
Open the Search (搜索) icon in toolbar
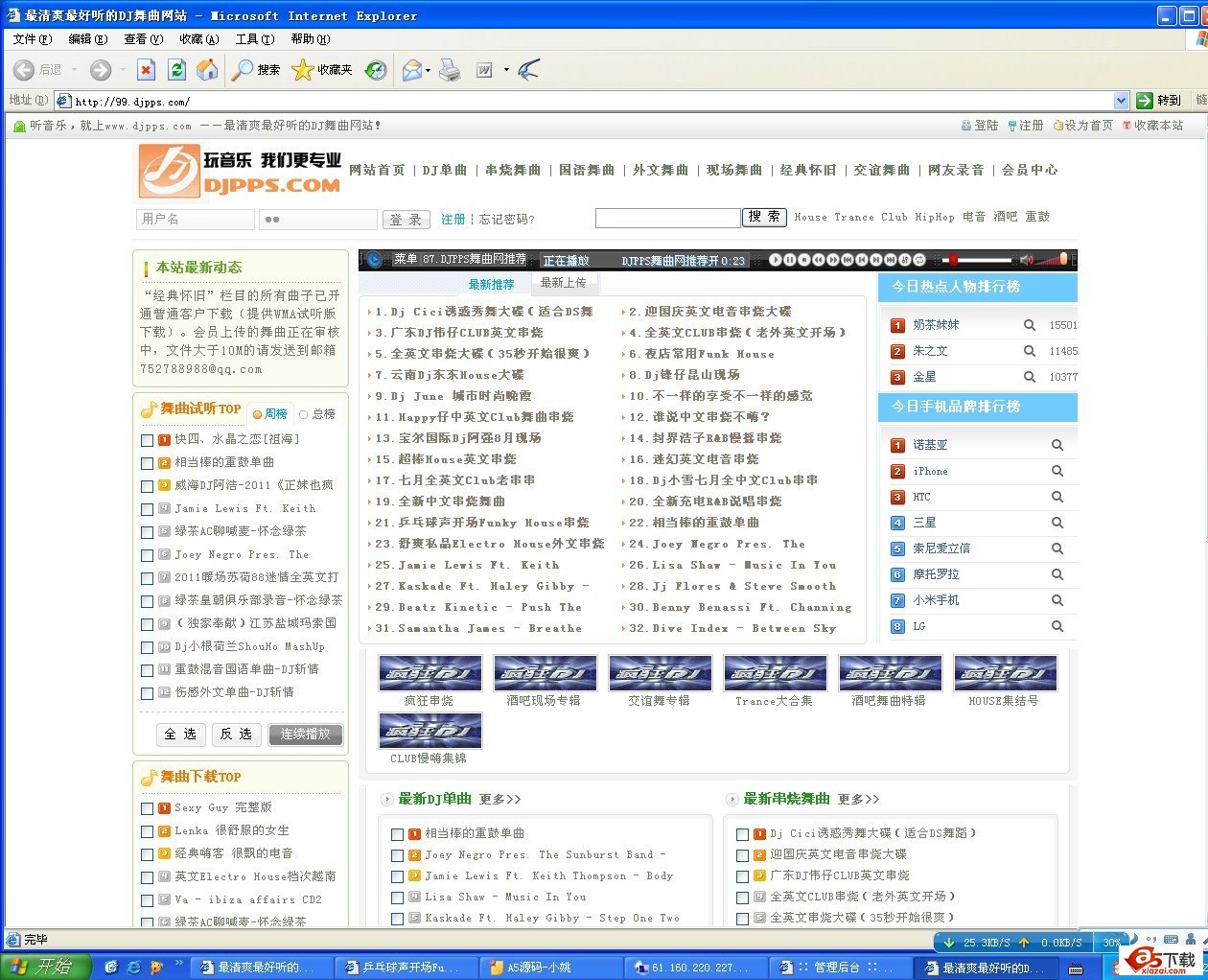(256, 69)
